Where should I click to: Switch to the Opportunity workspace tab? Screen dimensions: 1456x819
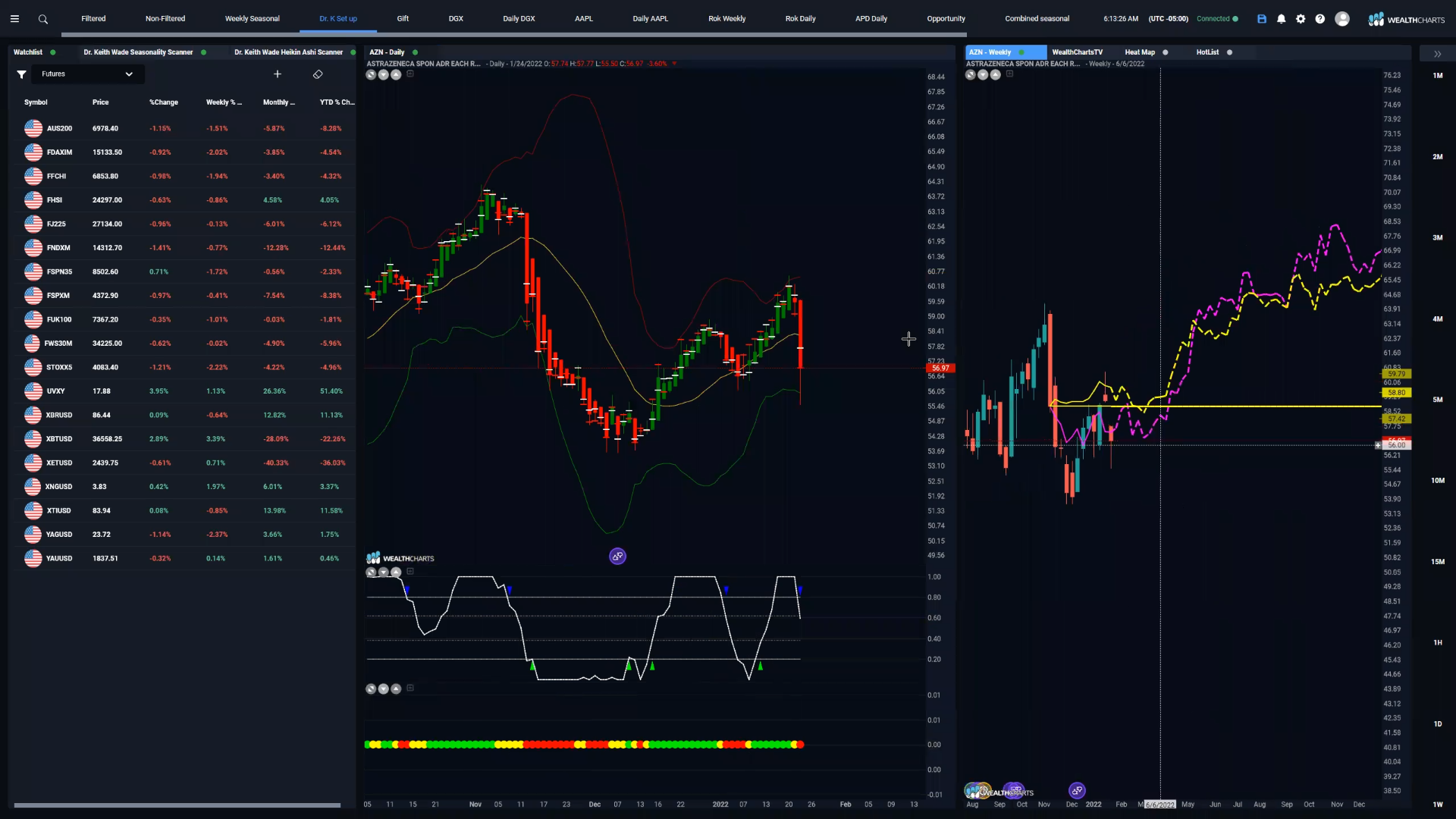click(946, 19)
